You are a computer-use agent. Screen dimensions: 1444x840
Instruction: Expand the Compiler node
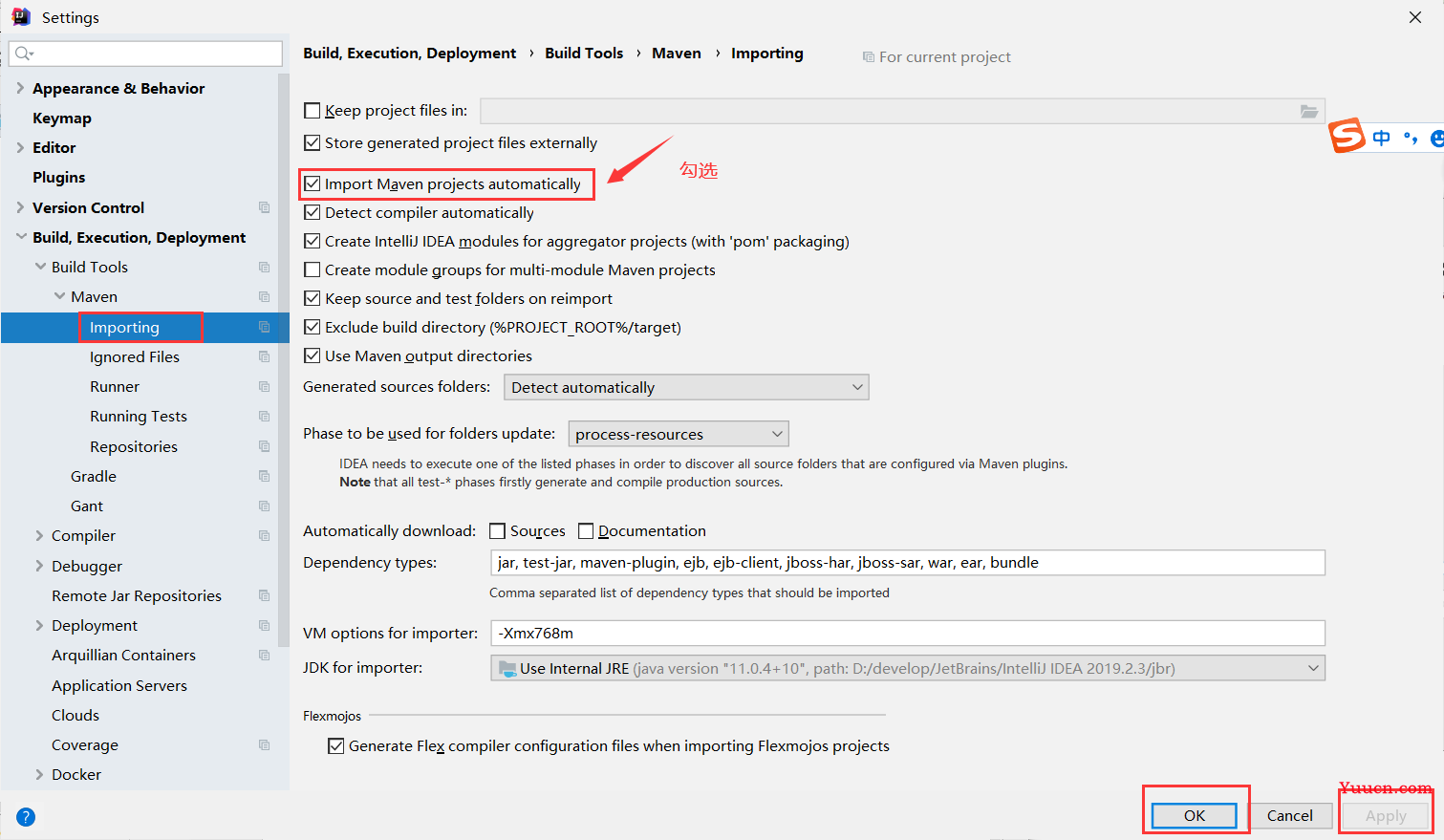pos(39,535)
